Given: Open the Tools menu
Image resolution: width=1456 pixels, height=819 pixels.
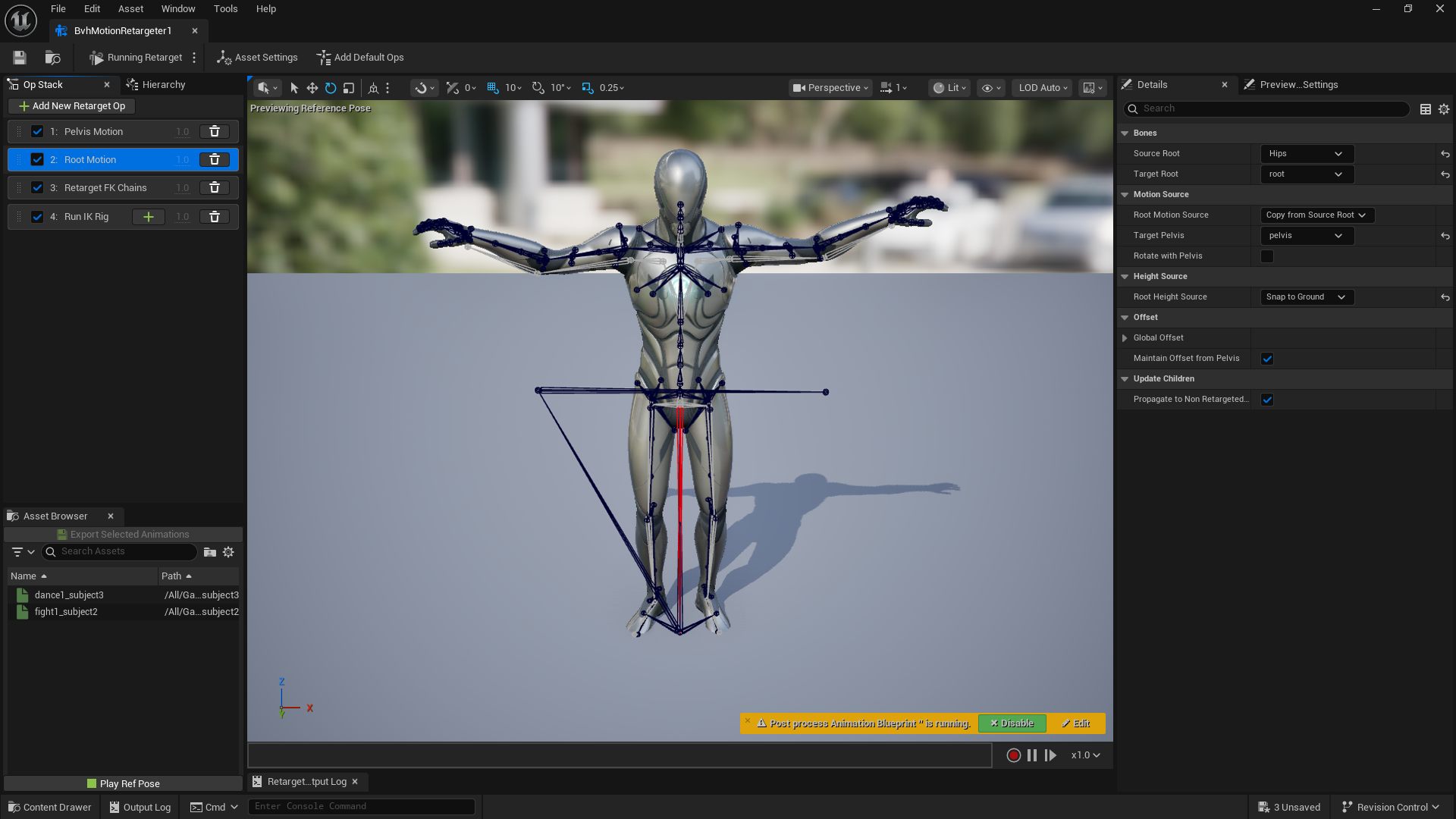Looking at the screenshot, I should (225, 9).
